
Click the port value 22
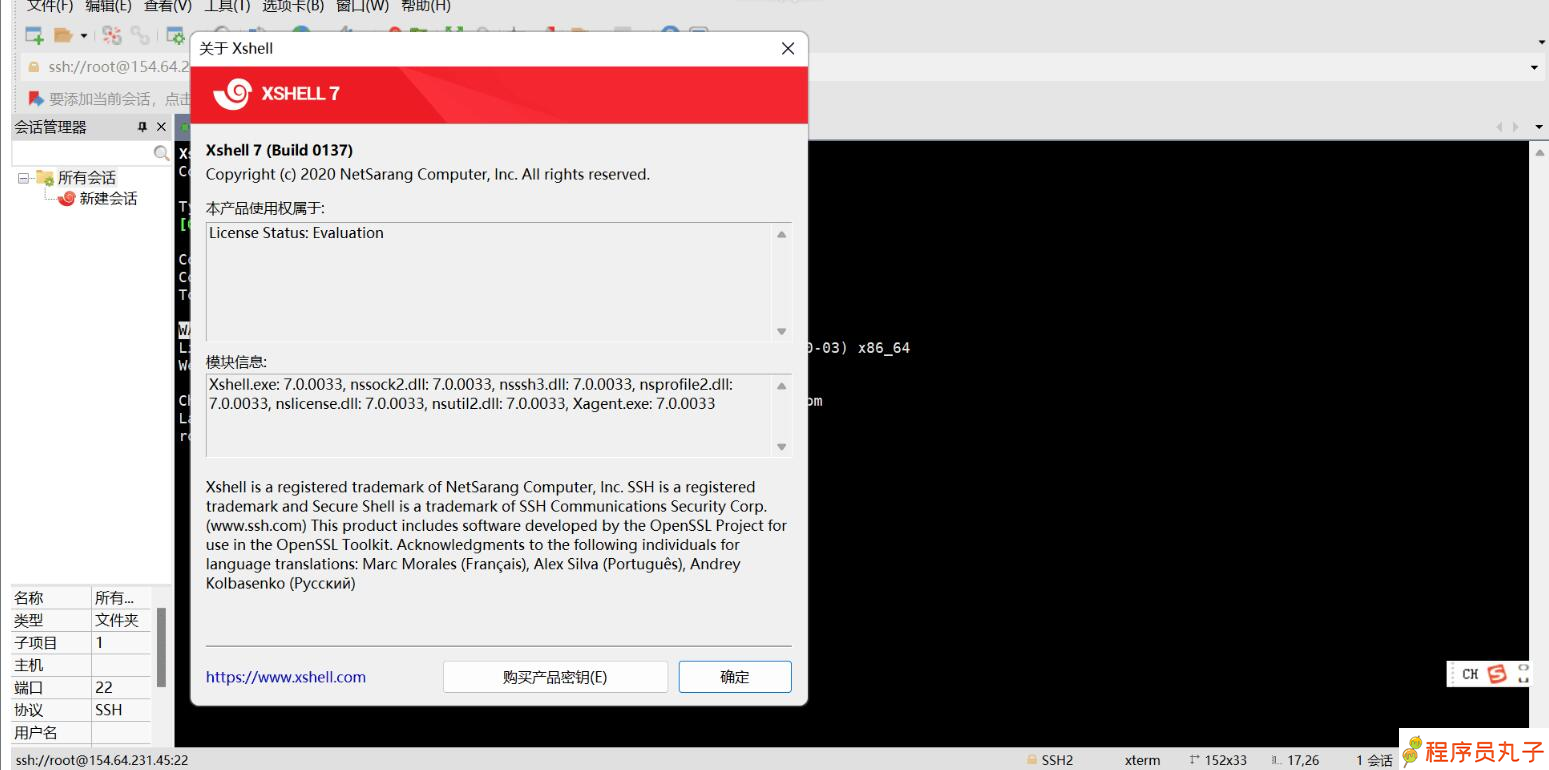104,688
